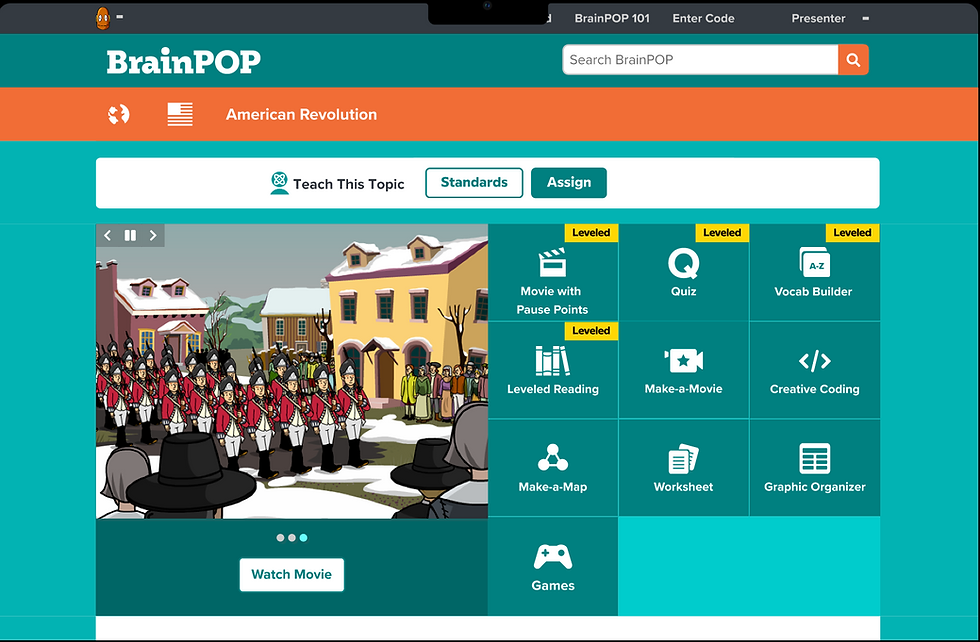Click the Leveled badge on Quiz
The height and width of the screenshot is (642, 980).
click(722, 233)
